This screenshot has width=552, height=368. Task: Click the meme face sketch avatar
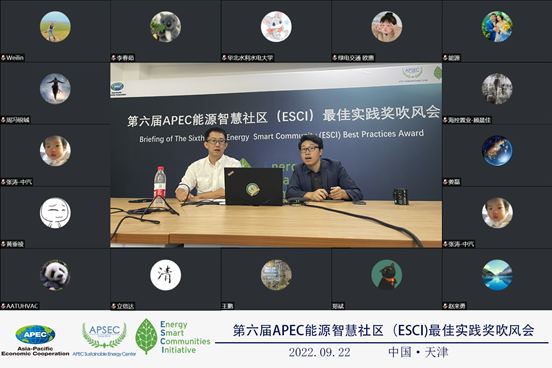[x=55, y=213]
